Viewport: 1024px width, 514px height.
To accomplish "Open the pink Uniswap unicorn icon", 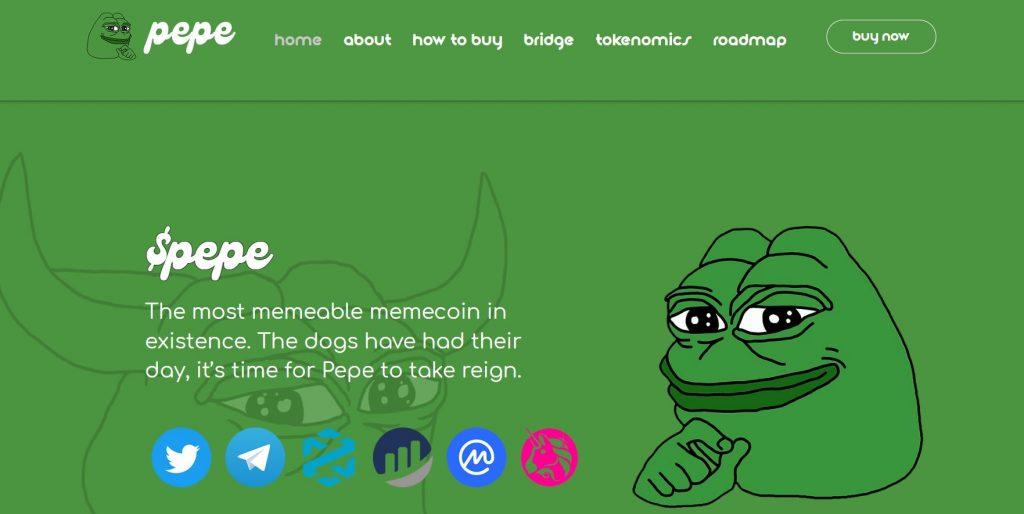I will pos(549,457).
